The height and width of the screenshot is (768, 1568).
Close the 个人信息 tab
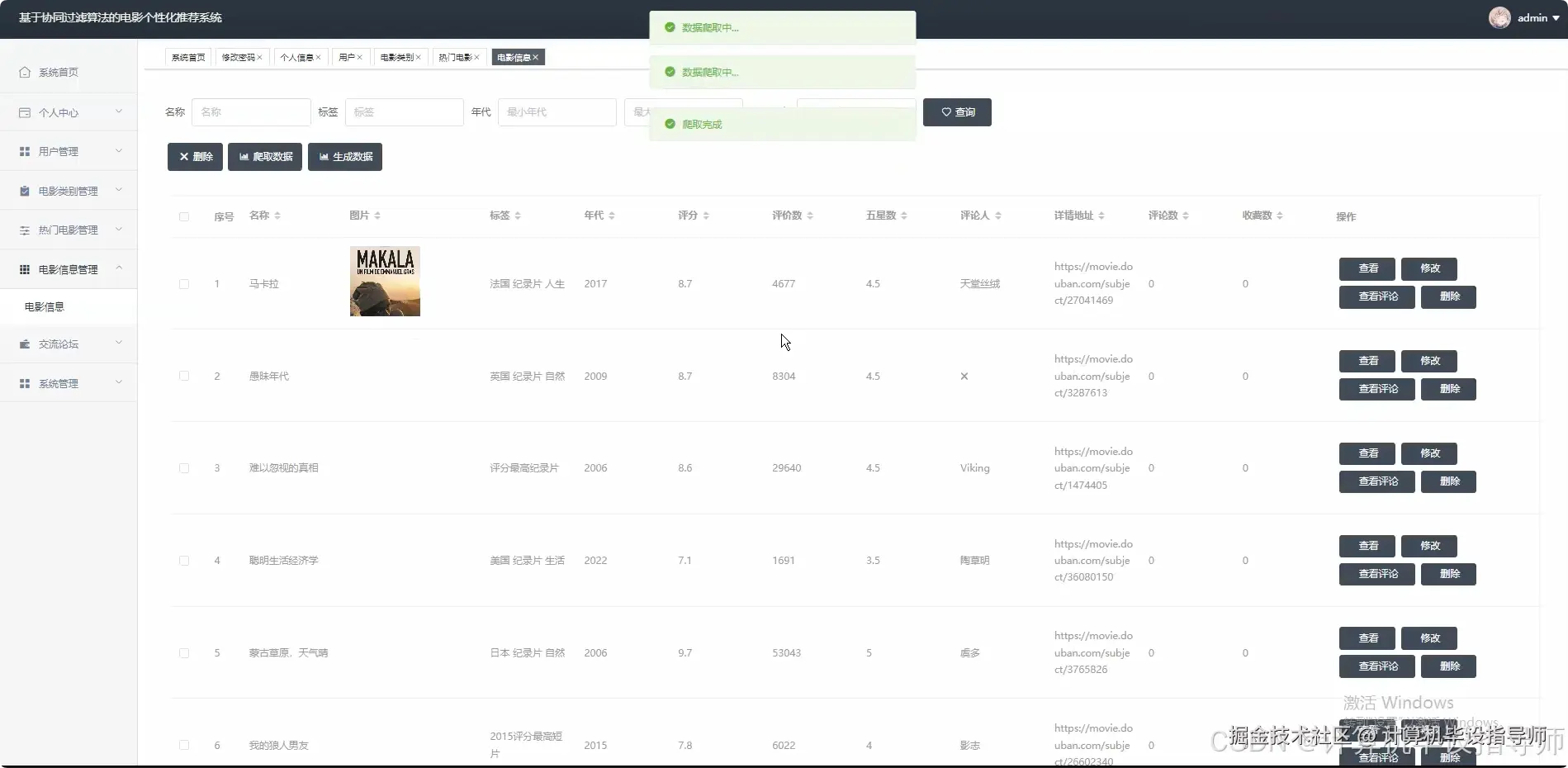(318, 58)
